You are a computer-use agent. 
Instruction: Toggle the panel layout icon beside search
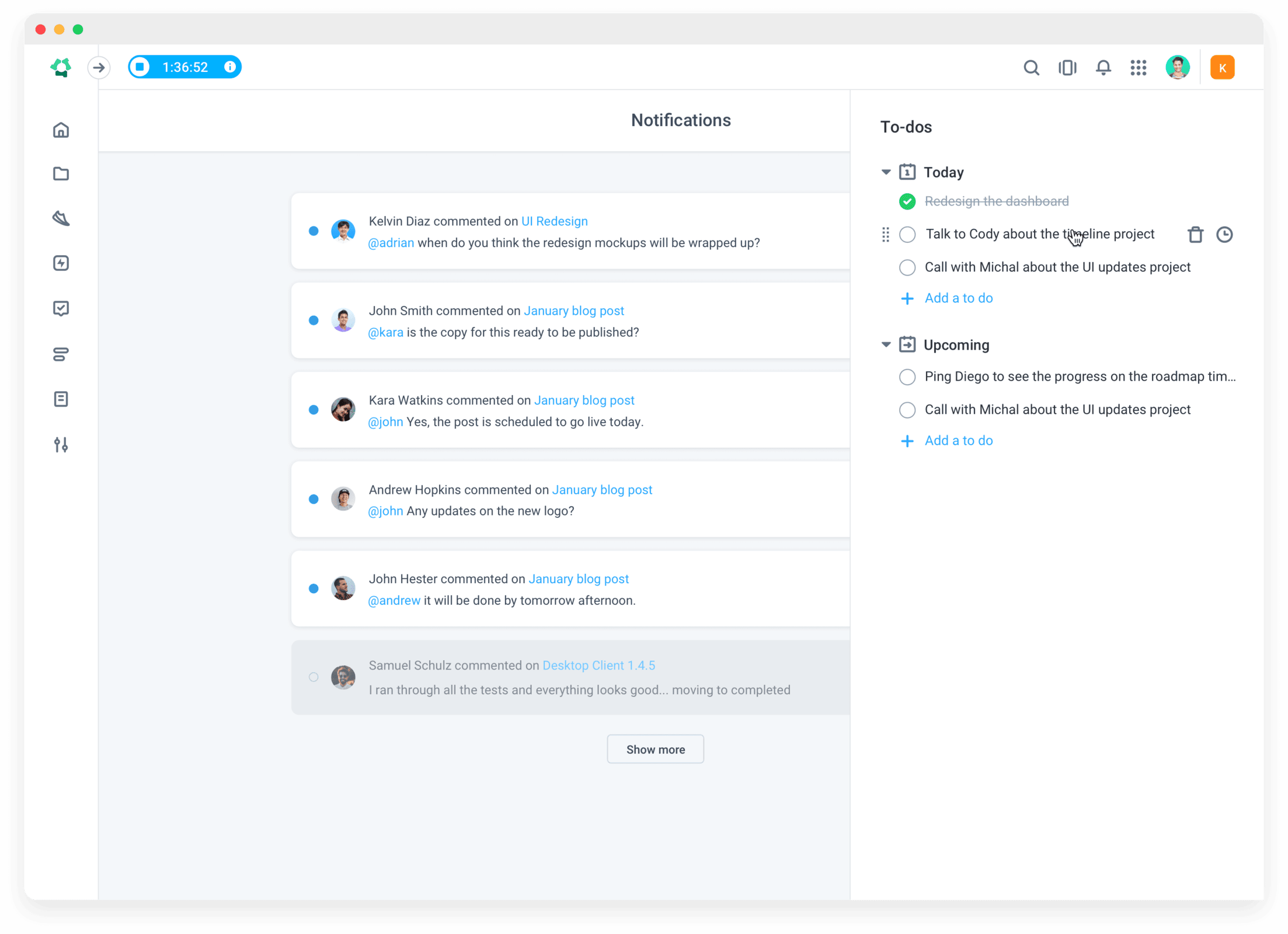[1067, 68]
